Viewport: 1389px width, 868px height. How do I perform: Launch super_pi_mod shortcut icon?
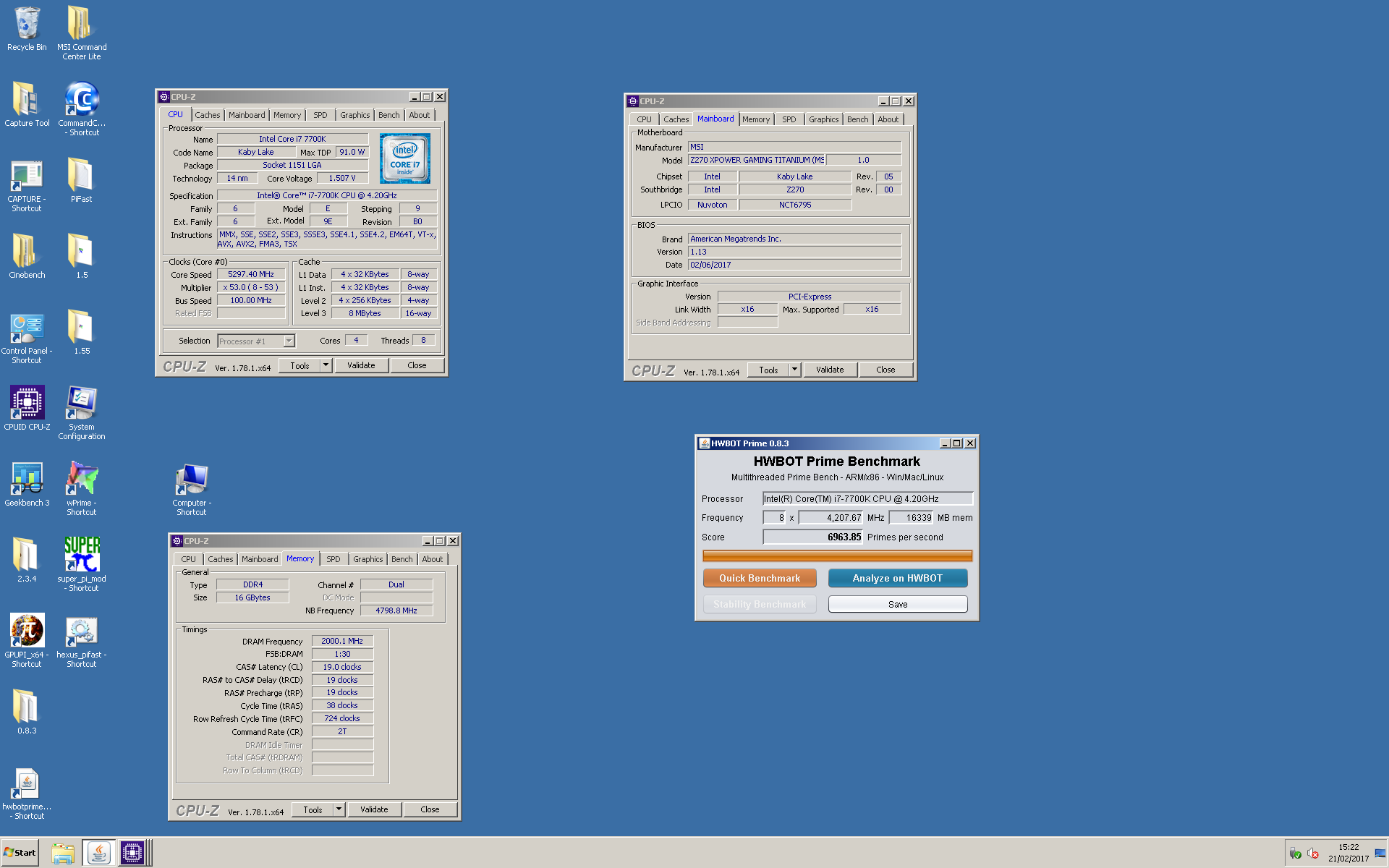81,564
